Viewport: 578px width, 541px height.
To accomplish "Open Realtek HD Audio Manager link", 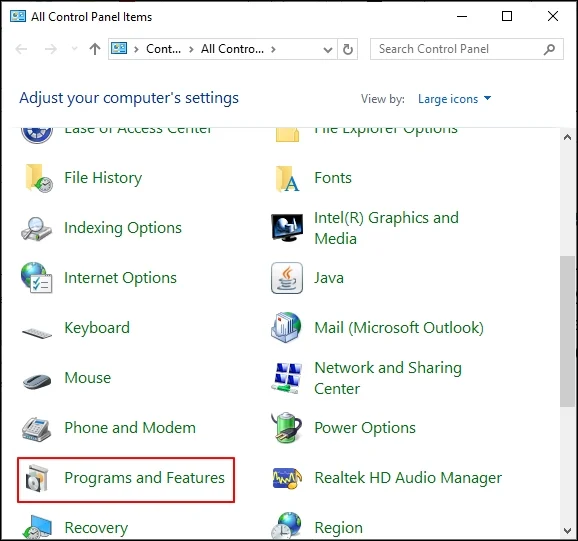I will tap(408, 478).
